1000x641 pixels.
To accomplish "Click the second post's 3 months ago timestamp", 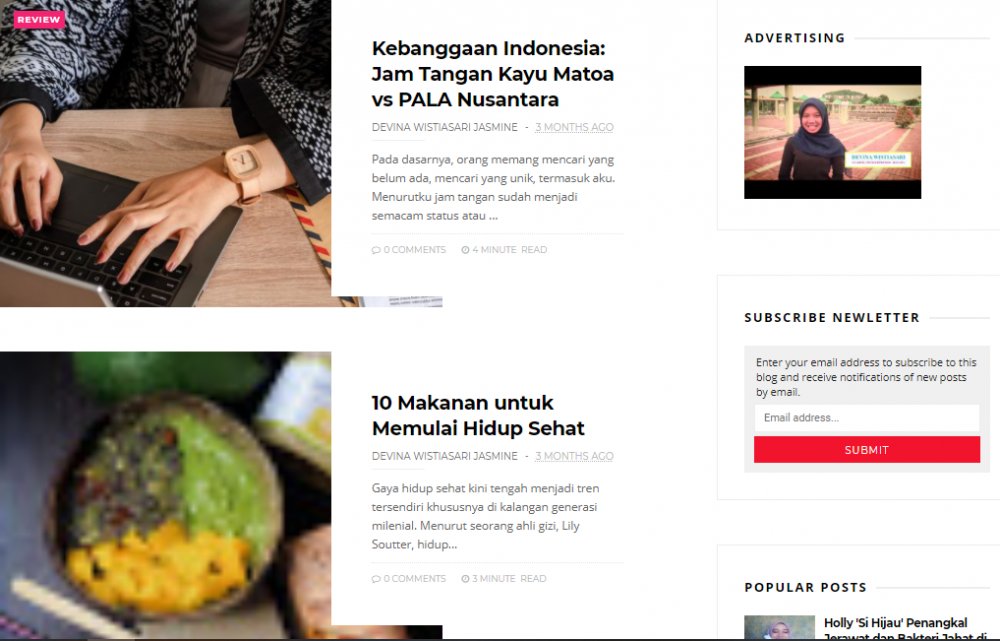I will tap(574, 457).
